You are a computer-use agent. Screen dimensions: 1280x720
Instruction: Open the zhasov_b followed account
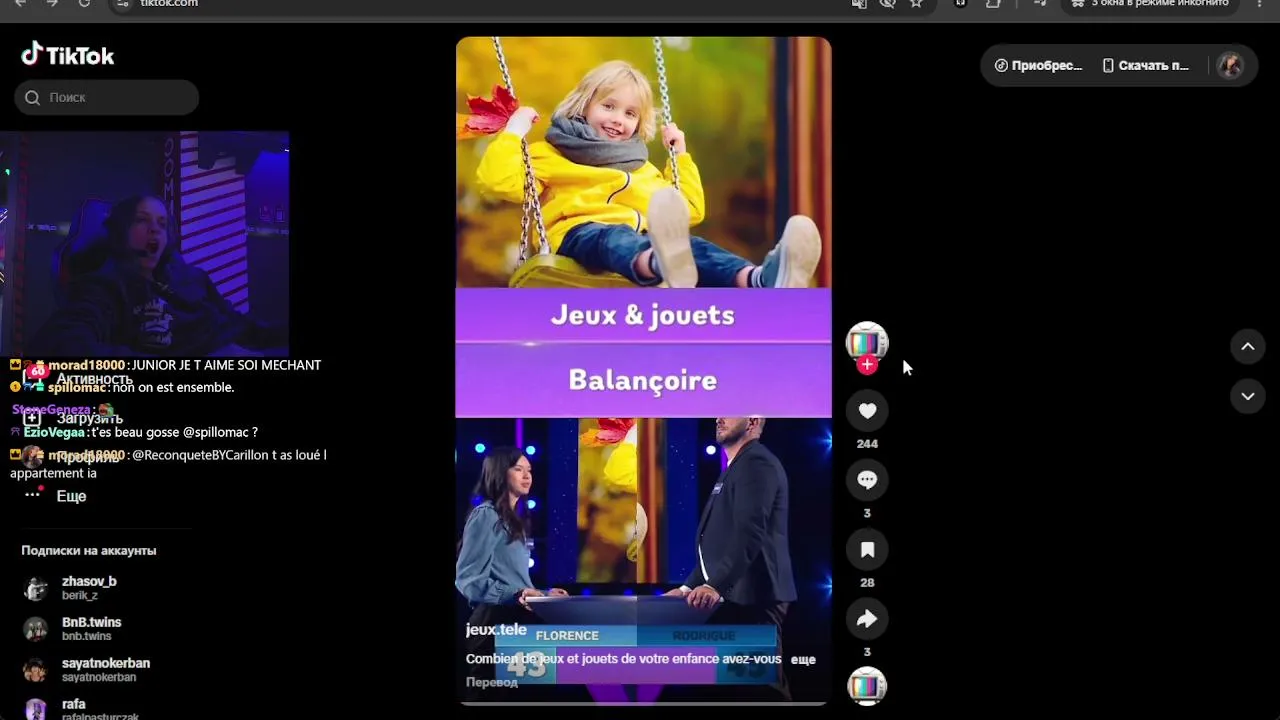point(89,588)
